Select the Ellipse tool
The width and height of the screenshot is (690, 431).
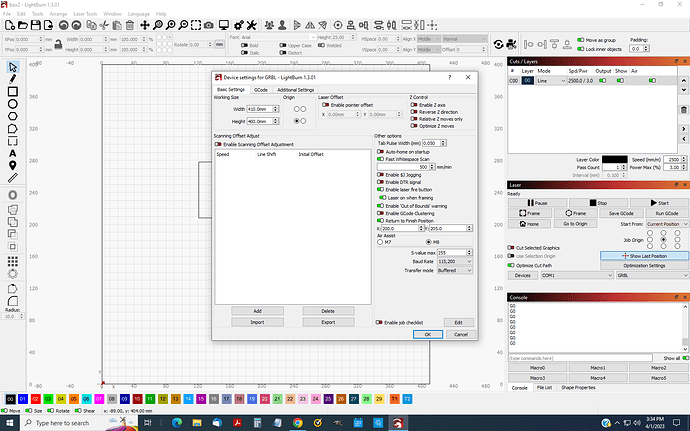coord(13,104)
